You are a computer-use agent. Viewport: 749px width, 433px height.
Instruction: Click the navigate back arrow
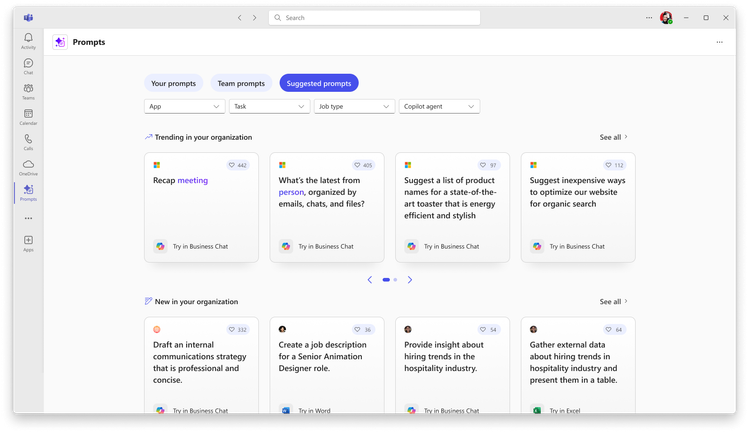click(240, 18)
